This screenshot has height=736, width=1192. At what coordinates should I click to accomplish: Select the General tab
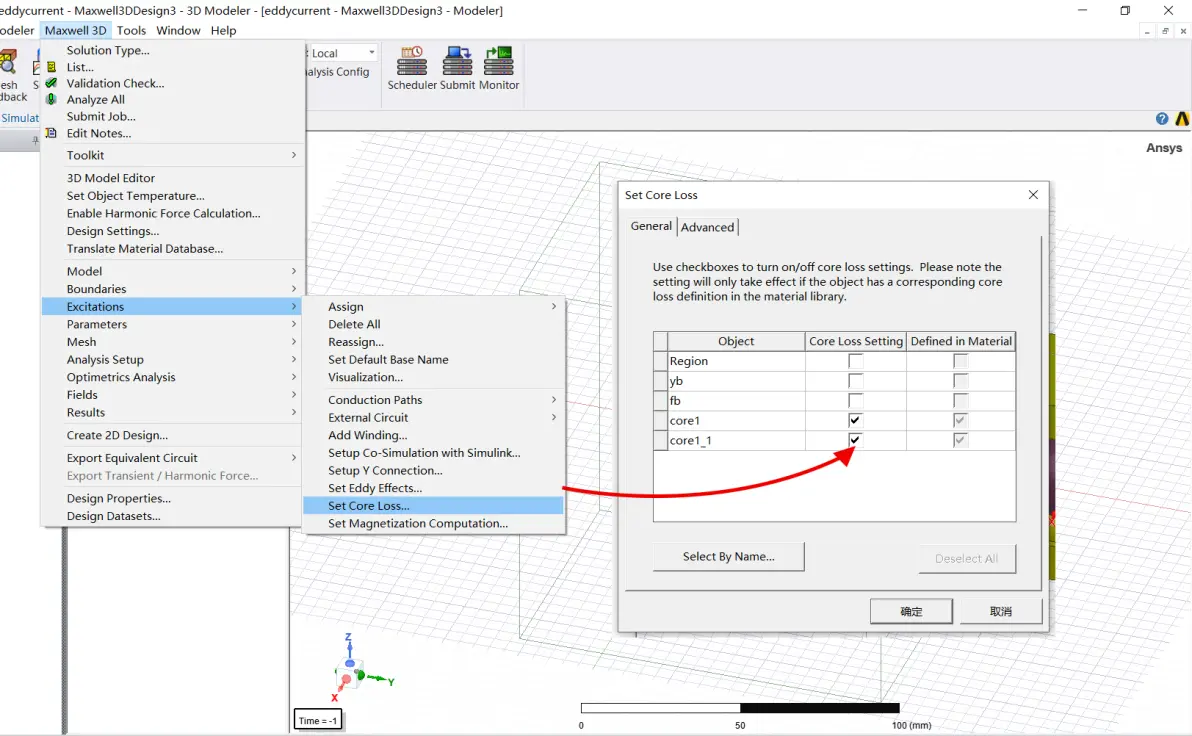pyautogui.click(x=651, y=226)
